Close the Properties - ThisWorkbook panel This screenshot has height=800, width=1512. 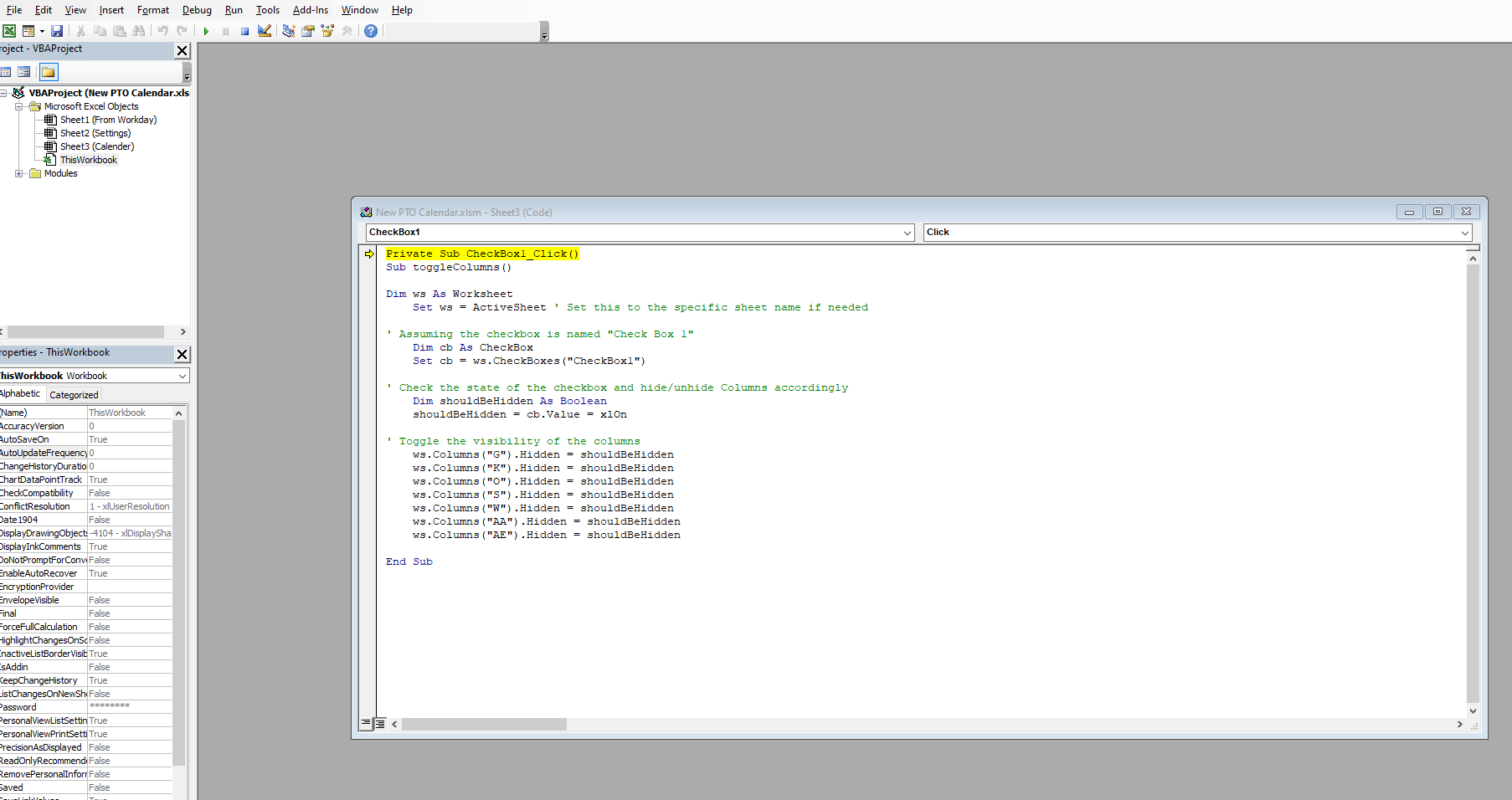[182, 355]
